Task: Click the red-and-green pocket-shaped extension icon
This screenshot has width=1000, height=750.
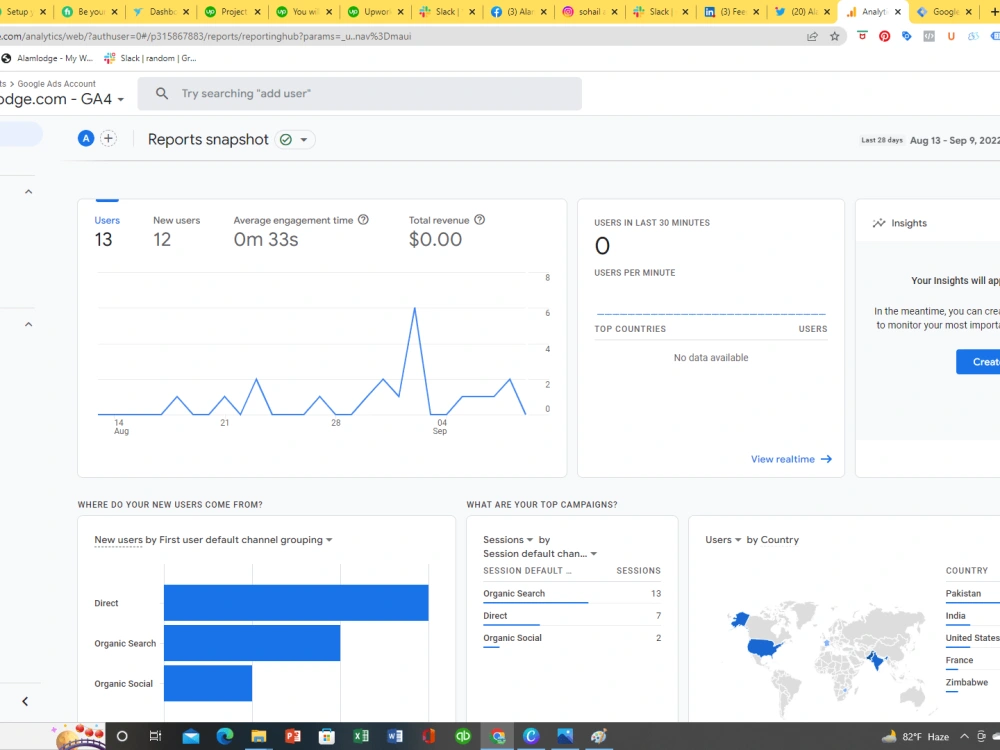Action: 862,36
